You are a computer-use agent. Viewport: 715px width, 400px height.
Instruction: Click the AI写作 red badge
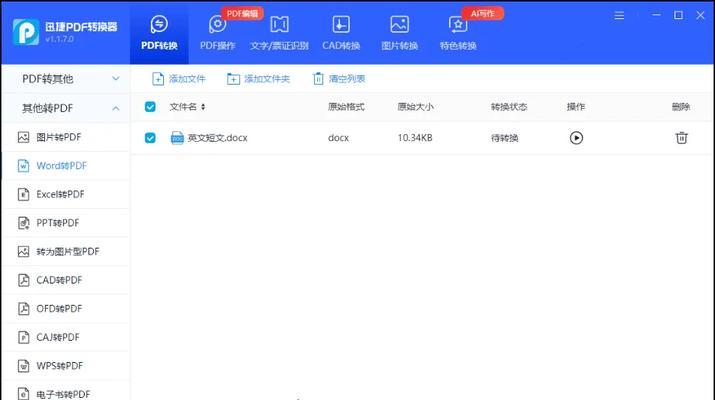click(482, 13)
